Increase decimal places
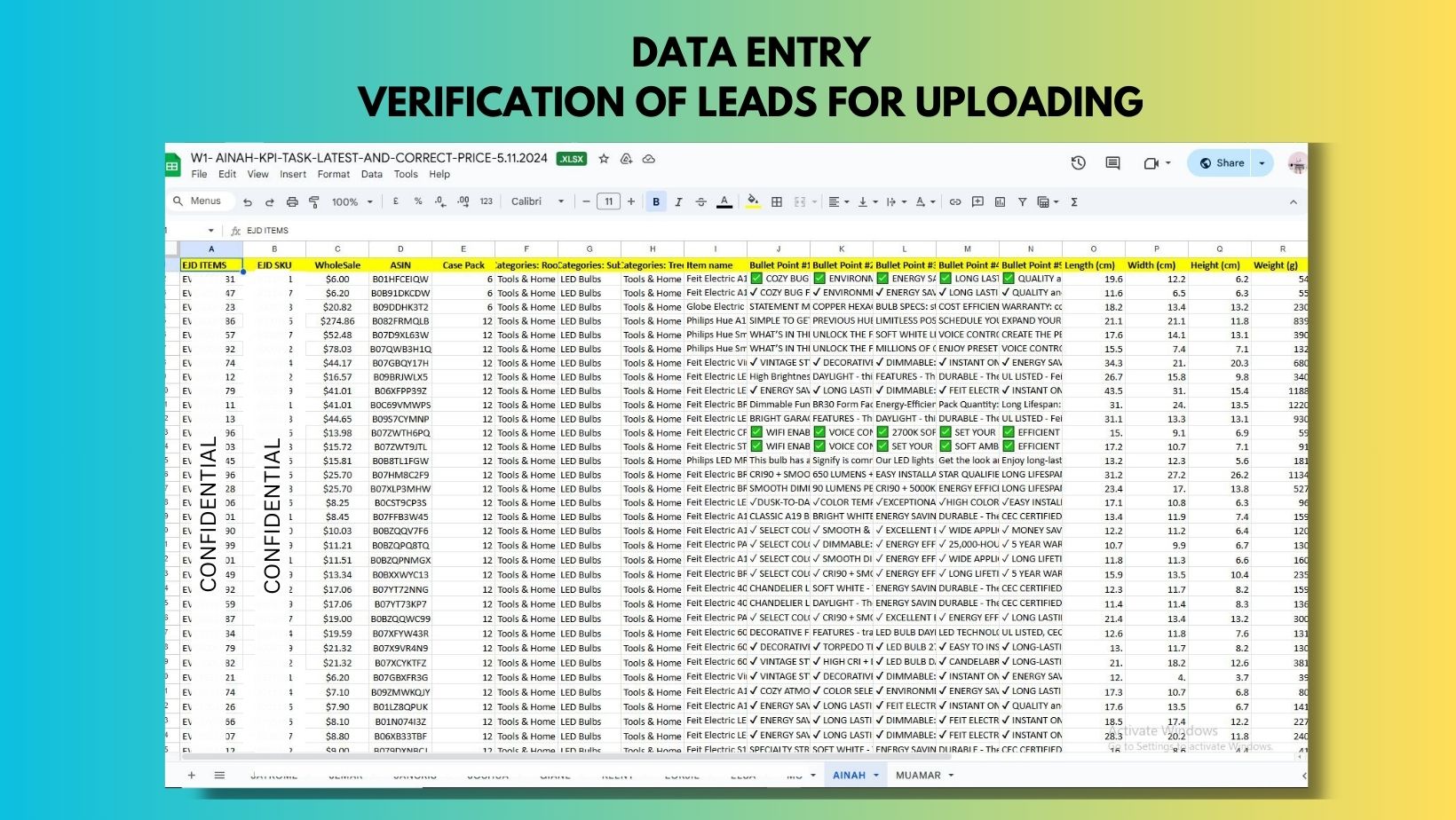Screen dimensions: 1456x820 463,201
